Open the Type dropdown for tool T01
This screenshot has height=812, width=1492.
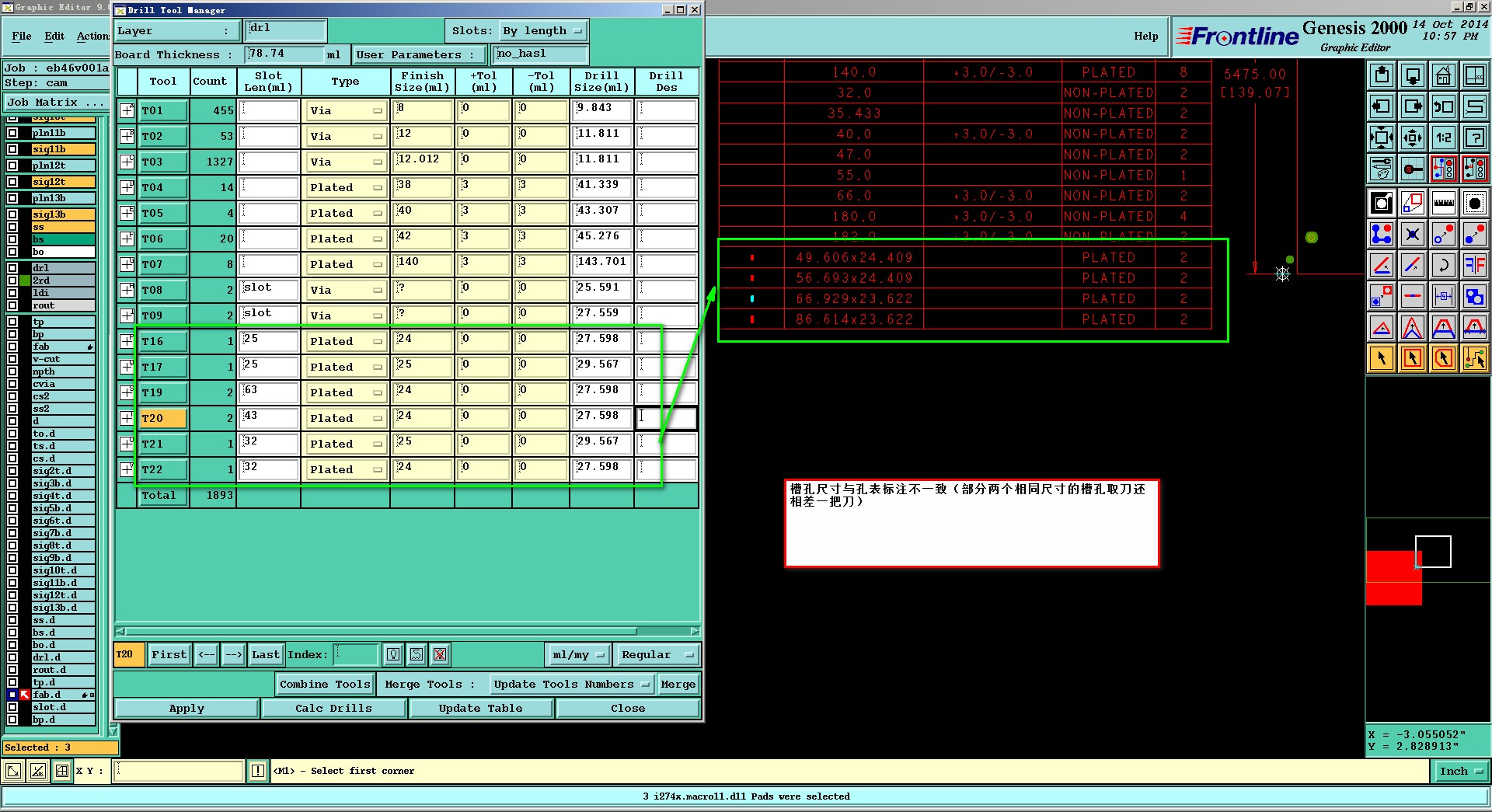[346, 110]
